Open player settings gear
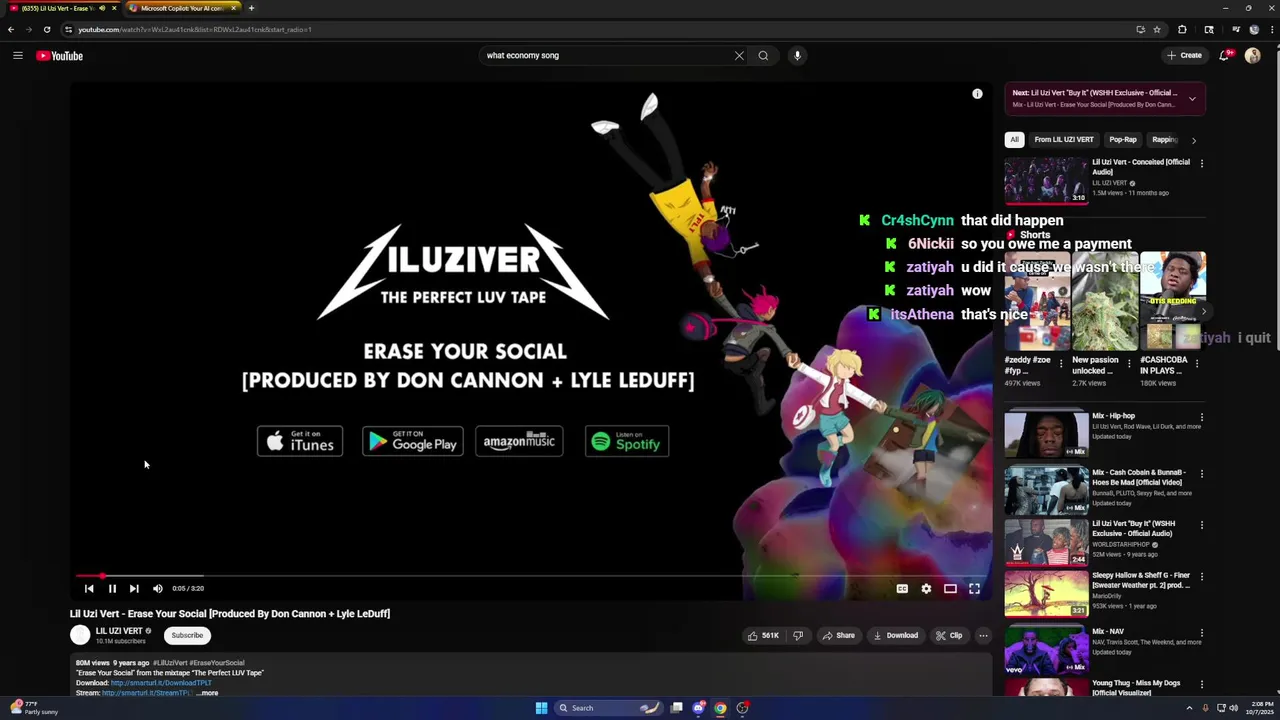 926,589
